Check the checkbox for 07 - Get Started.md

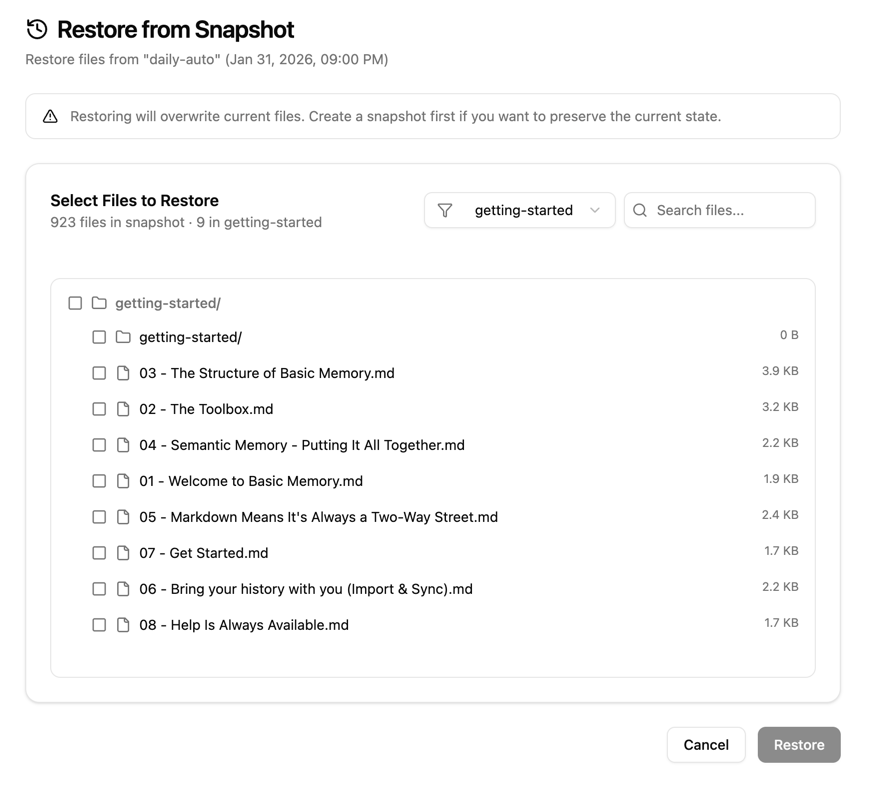tap(99, 553)
